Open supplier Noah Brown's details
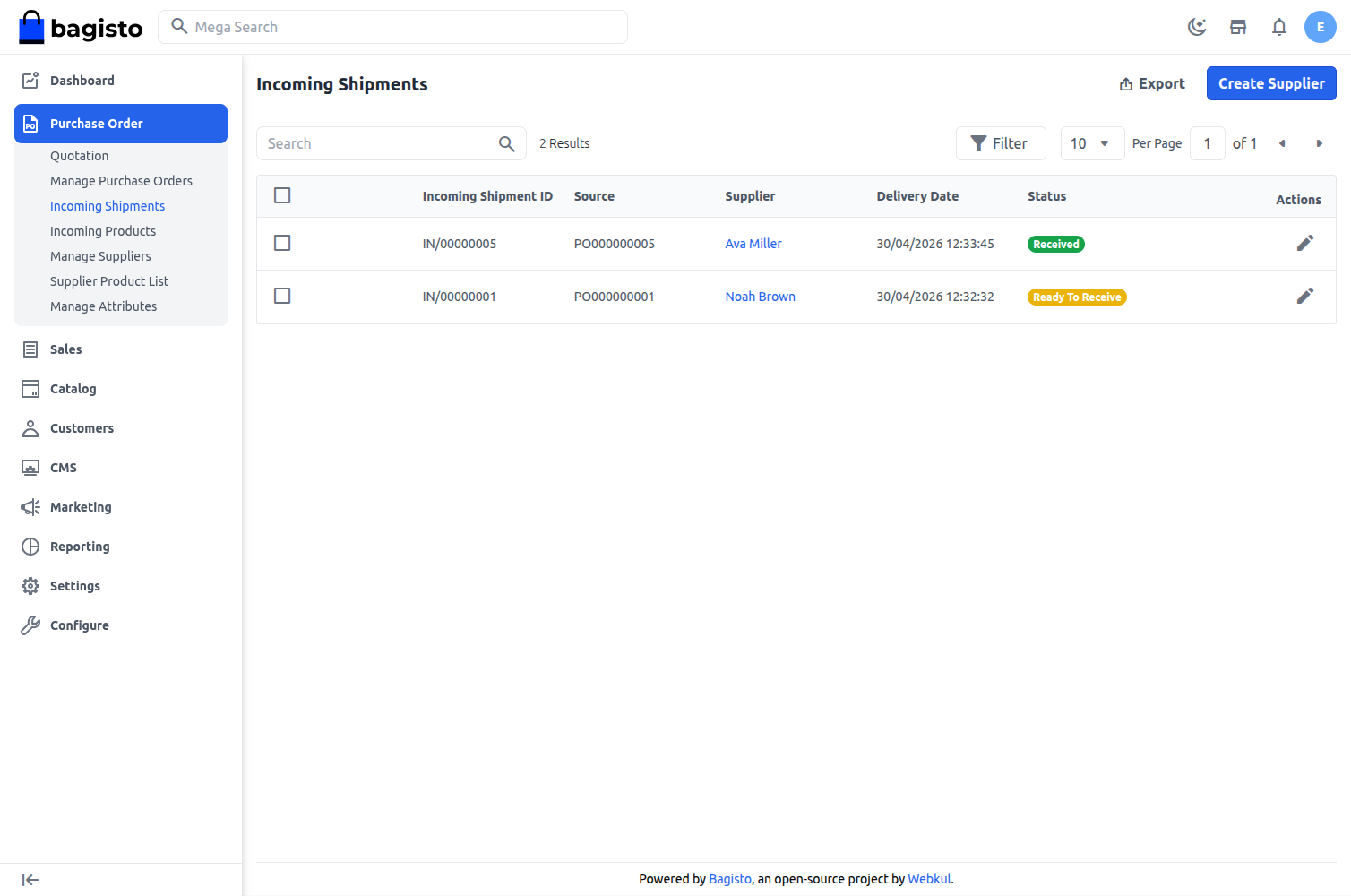The width and height of the screenshot is (1351, 896). 760,296
